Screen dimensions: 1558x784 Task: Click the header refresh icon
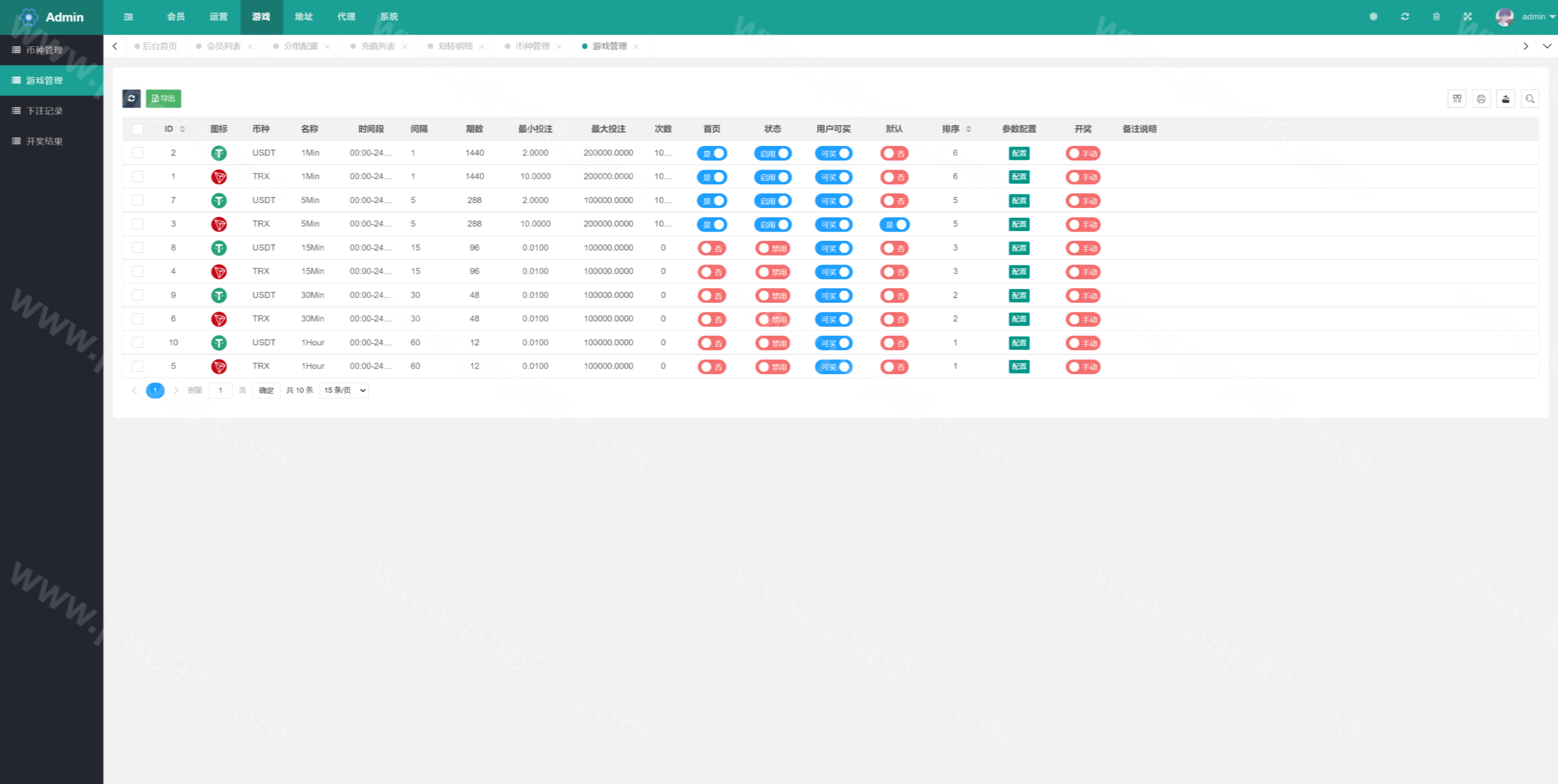[1405, 17]
